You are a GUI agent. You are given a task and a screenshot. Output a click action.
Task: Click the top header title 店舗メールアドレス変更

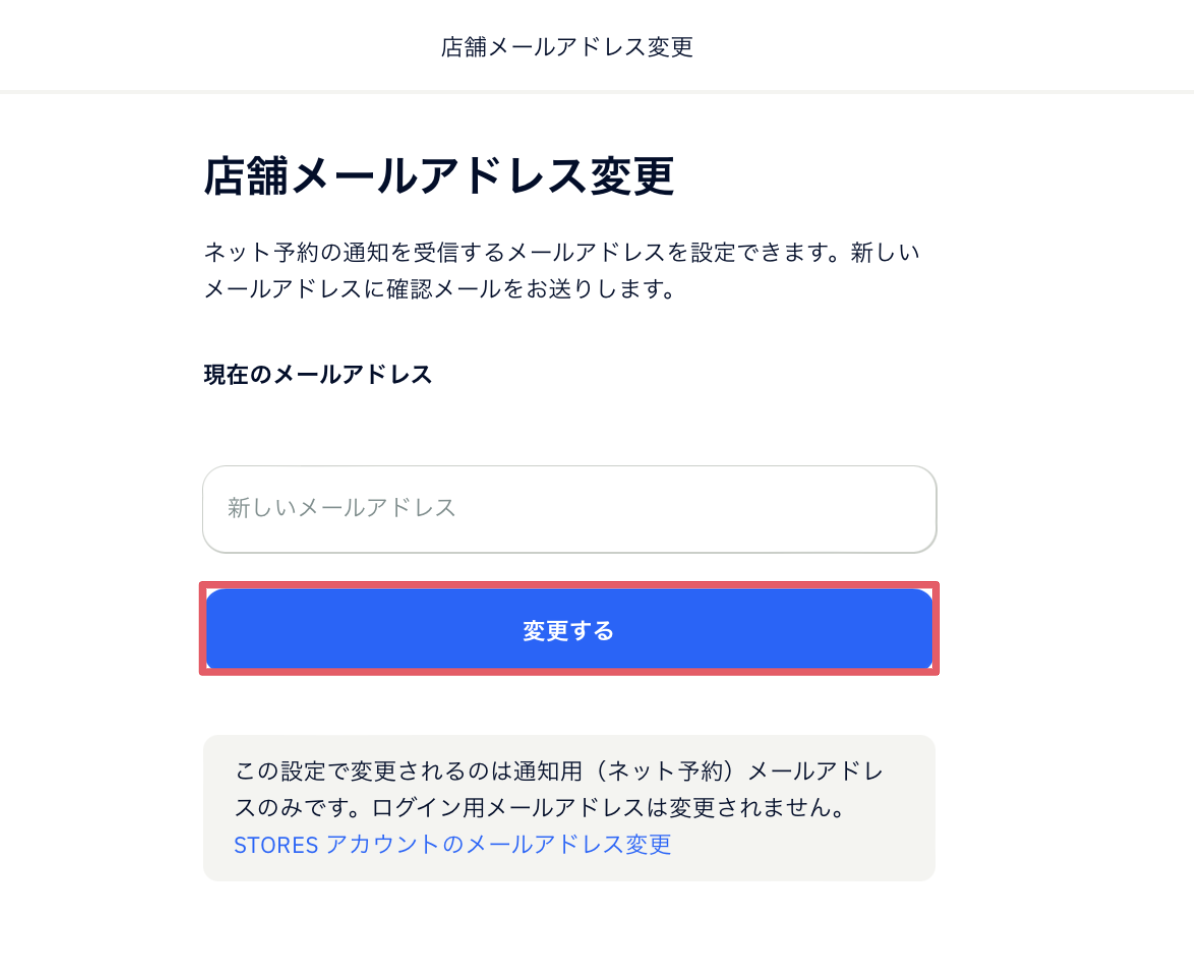click(567, 47)
